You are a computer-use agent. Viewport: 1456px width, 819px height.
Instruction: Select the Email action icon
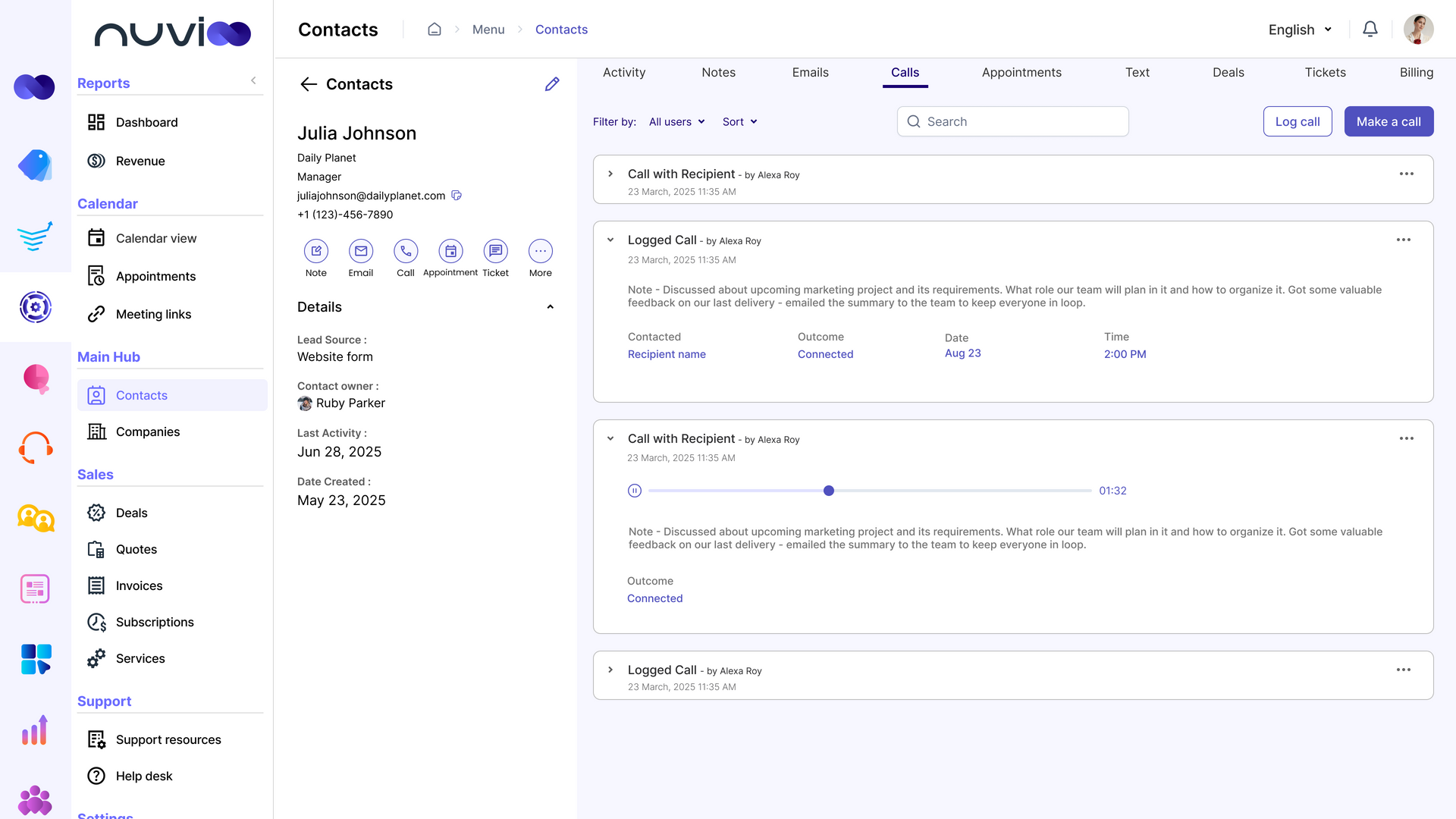(x=360, y=251)
